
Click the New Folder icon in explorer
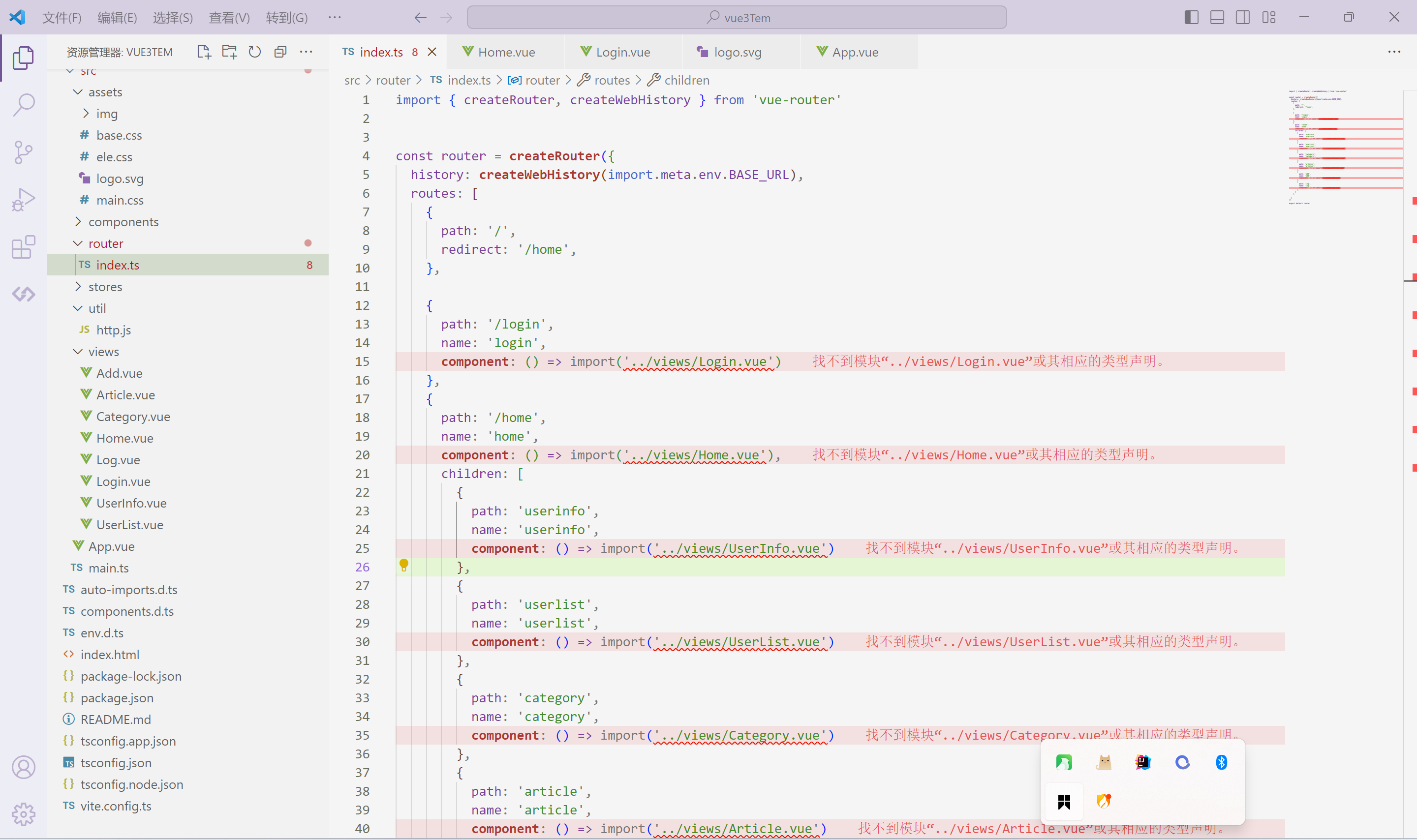point(229,52)
